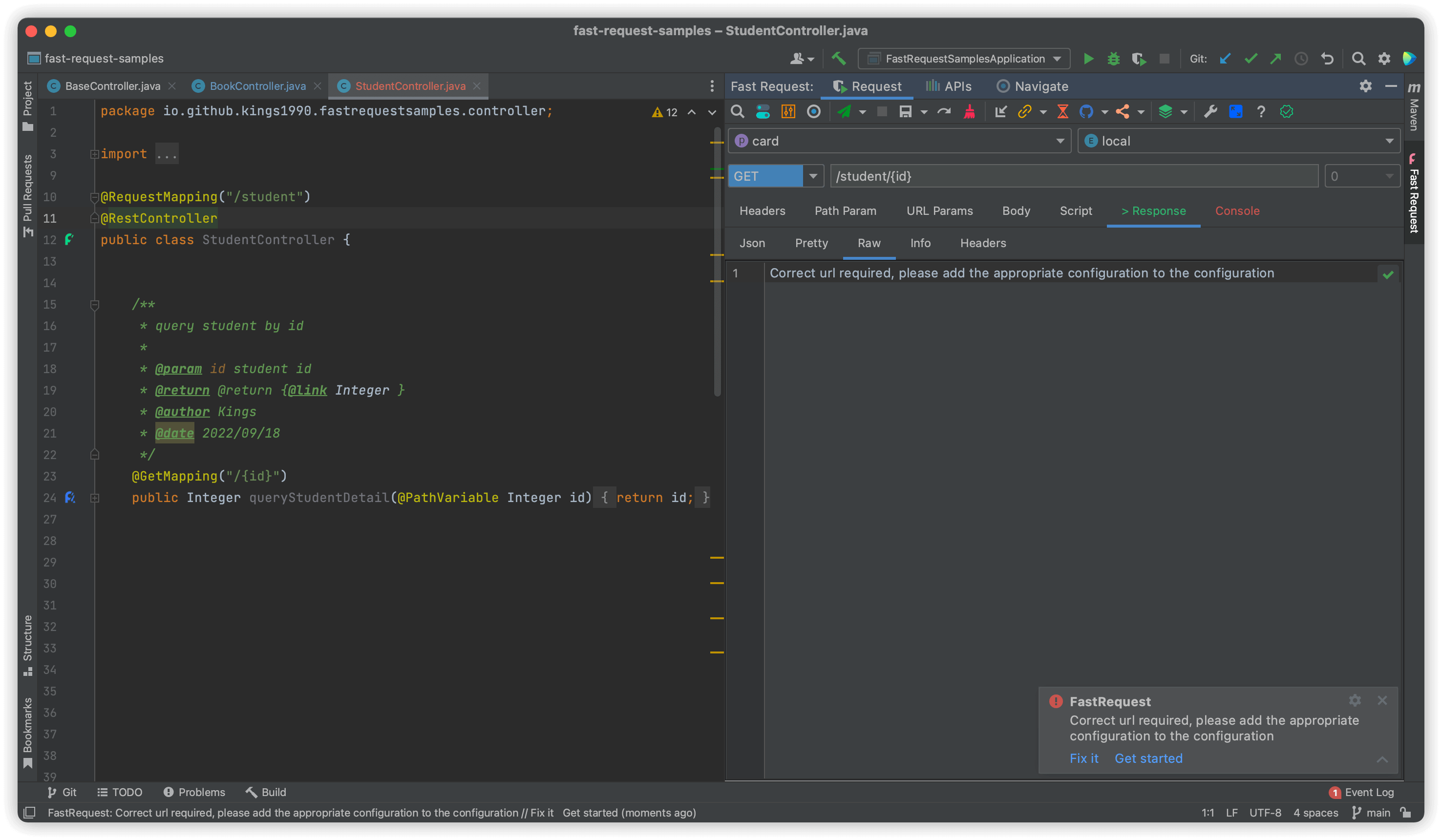The height and width of the screenshot is (840, 1442).
Task: Switch to the Path Param tab
Action: 845,211
